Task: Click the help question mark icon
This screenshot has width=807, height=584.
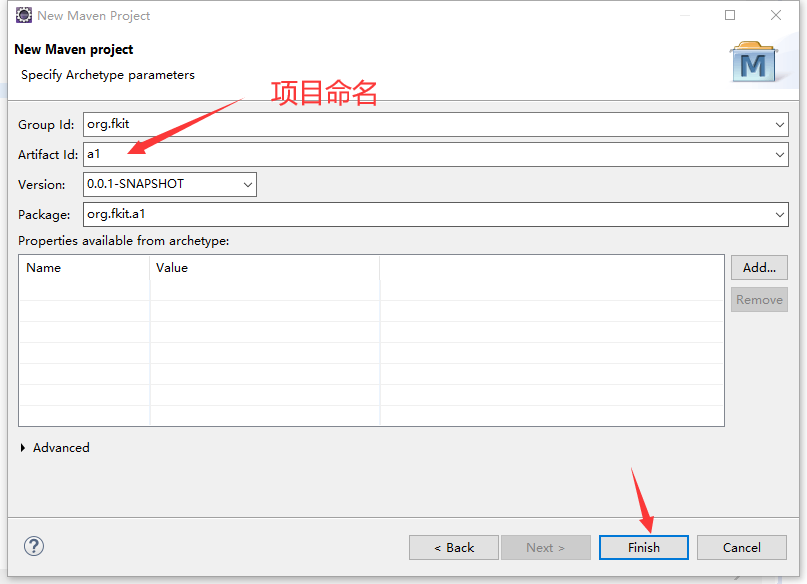Action: 34,546
